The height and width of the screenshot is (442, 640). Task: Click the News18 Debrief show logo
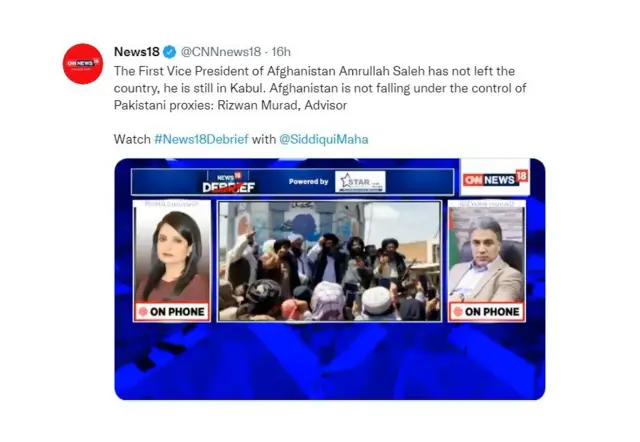(229, 182)
